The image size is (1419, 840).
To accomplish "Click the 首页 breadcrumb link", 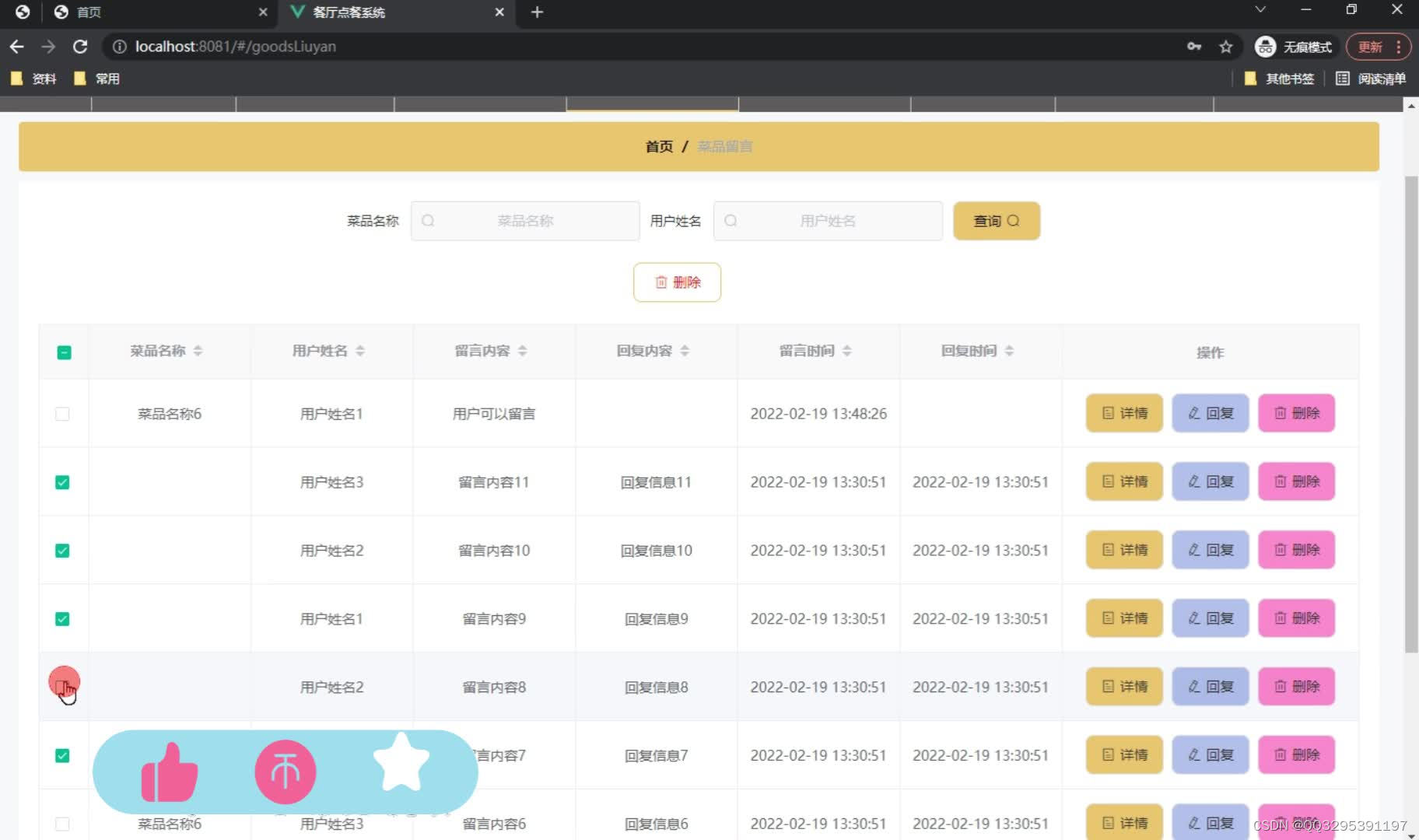I will tap(659, 146).
